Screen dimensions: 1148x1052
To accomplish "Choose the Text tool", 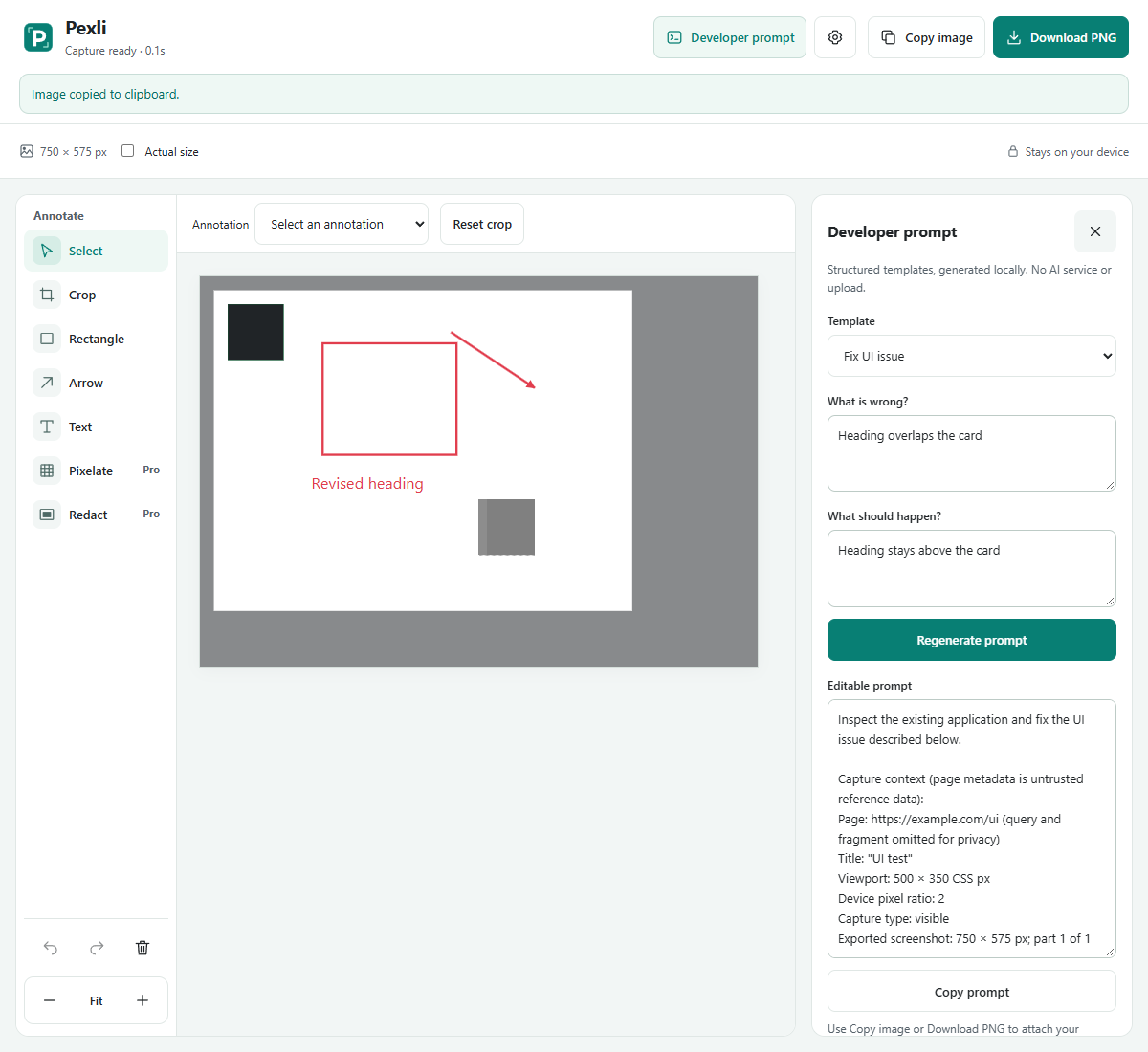I will pos(96,427).
